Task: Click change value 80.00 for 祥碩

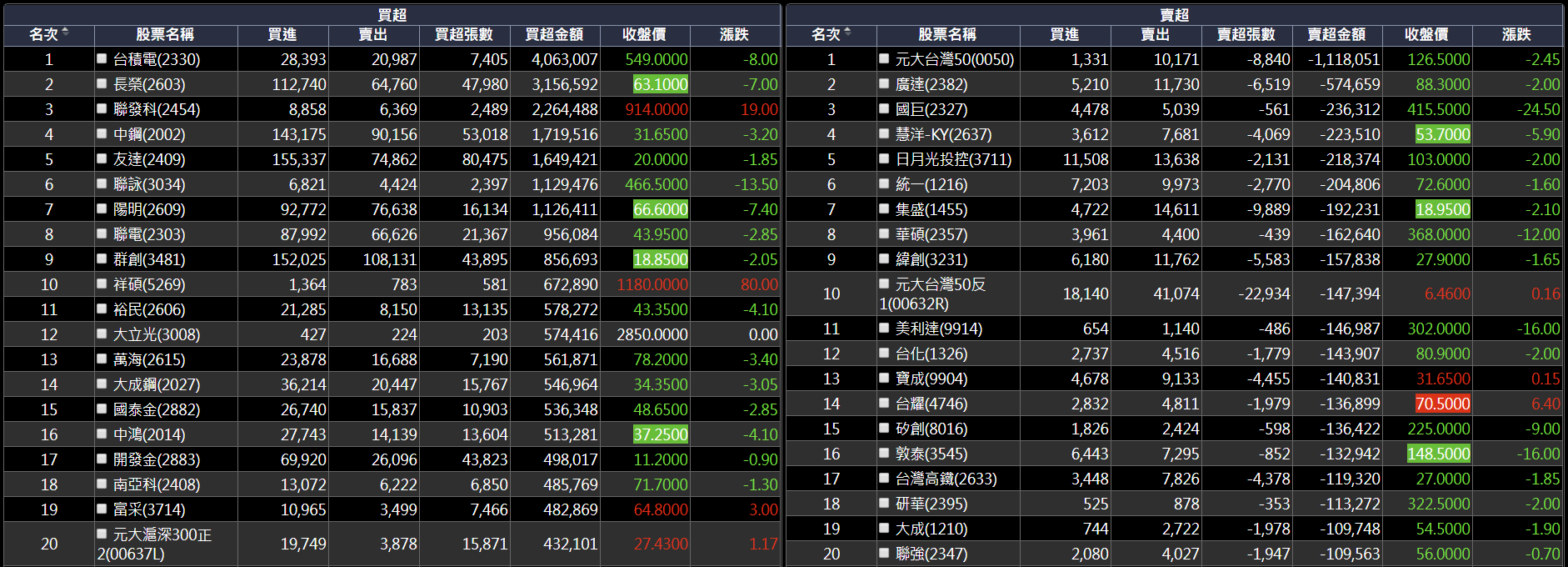Action: coord(759,284)
